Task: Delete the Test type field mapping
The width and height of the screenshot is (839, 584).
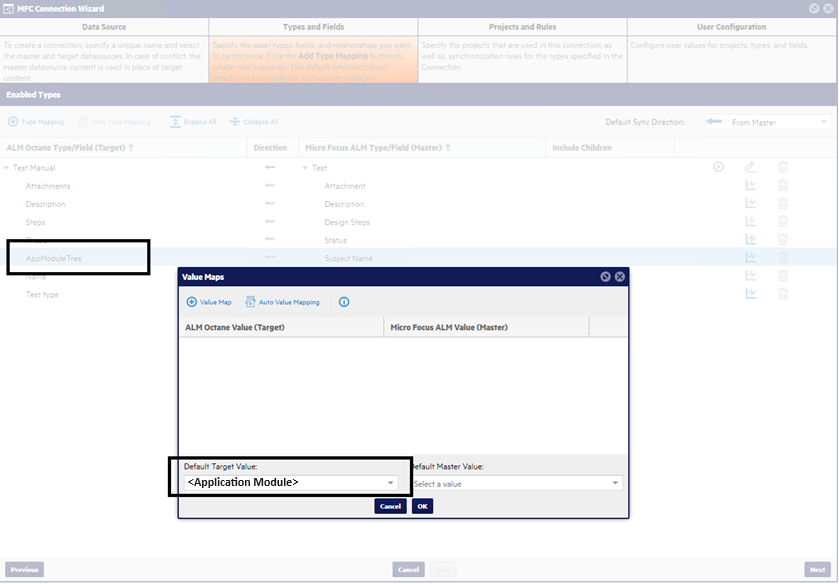Action: click(x=783, y=293)
